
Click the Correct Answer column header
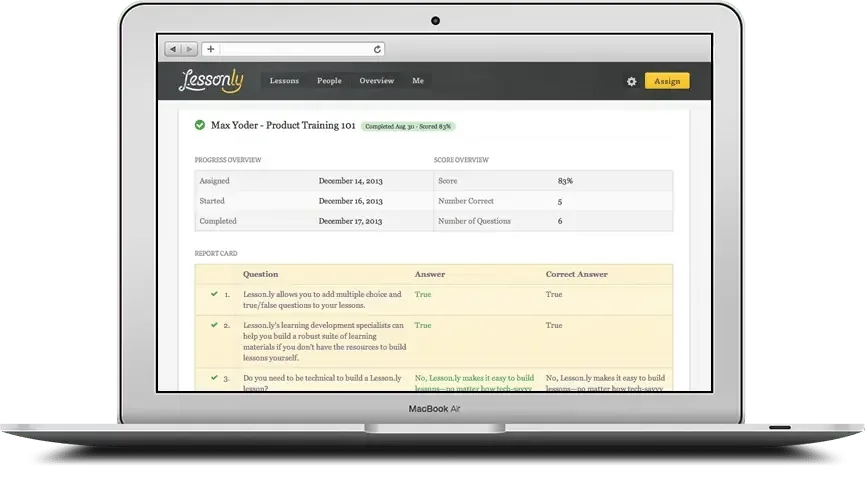[576, 274]
